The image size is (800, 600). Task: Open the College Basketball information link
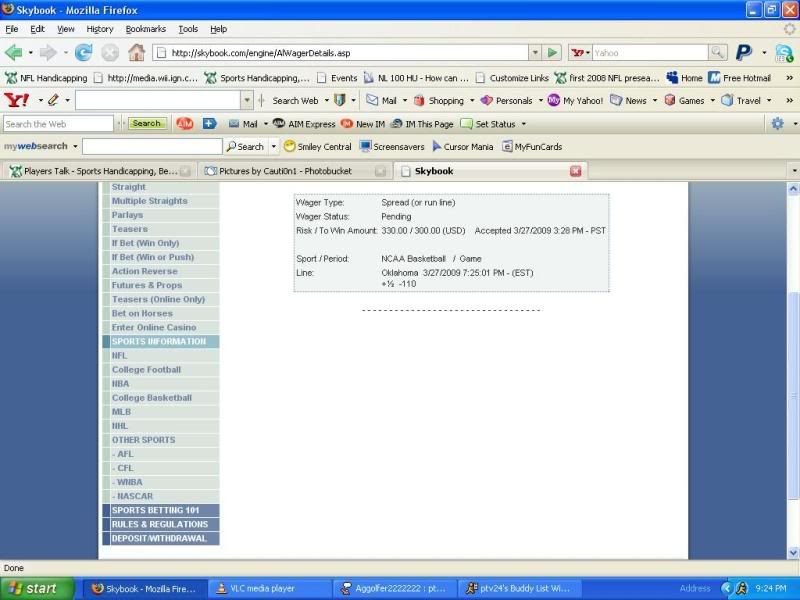click(x=152, y=397)
